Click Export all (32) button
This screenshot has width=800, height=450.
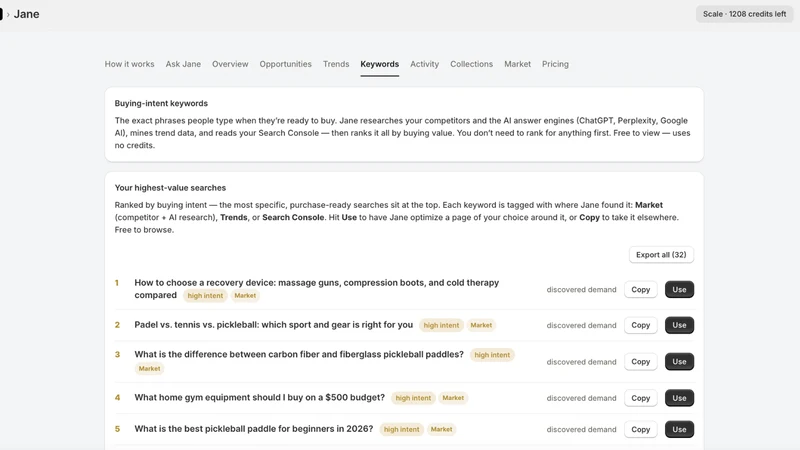pyautogui.click(x=661, y=255)
